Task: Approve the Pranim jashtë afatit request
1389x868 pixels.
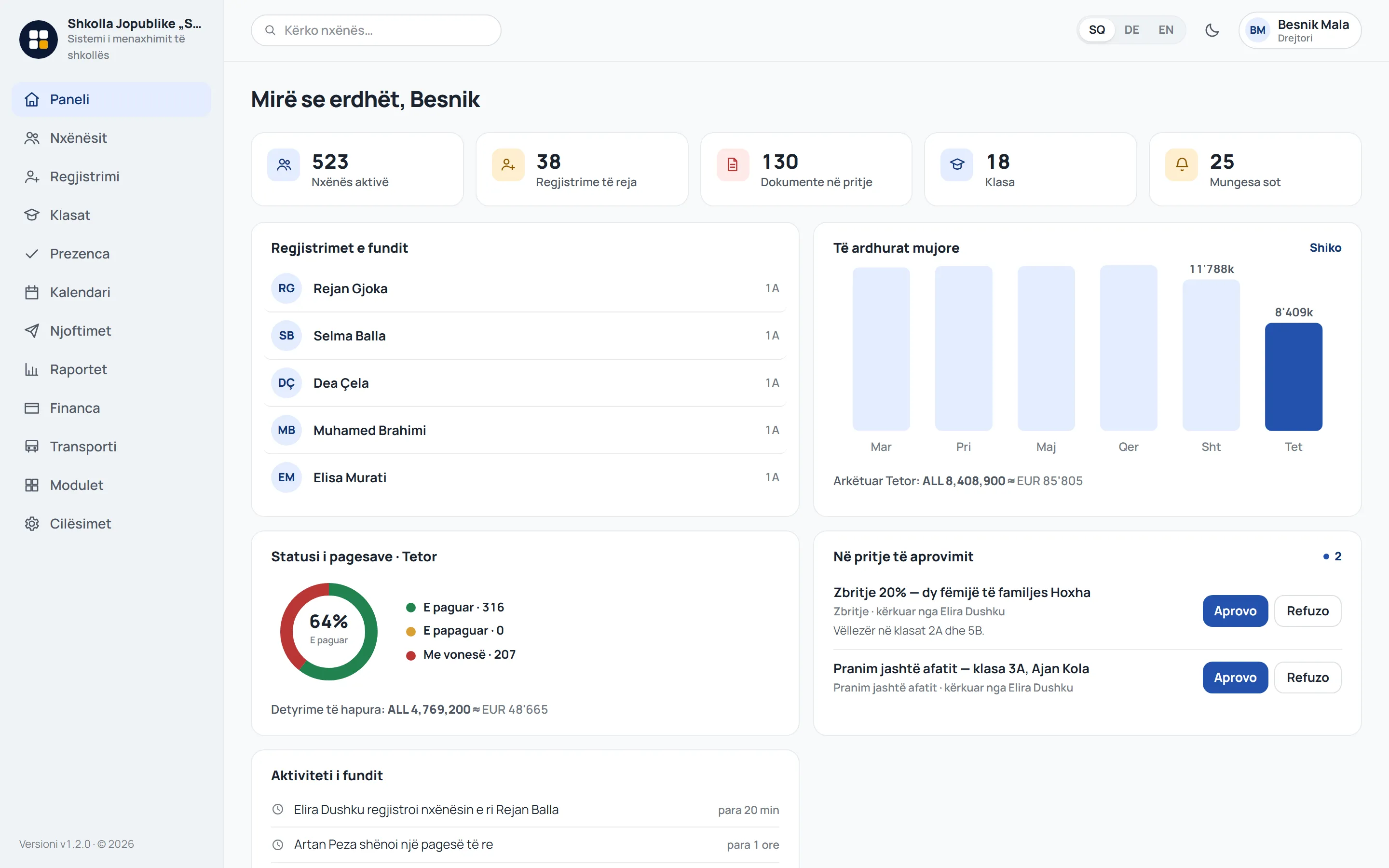Action: tap(1235, 678)
